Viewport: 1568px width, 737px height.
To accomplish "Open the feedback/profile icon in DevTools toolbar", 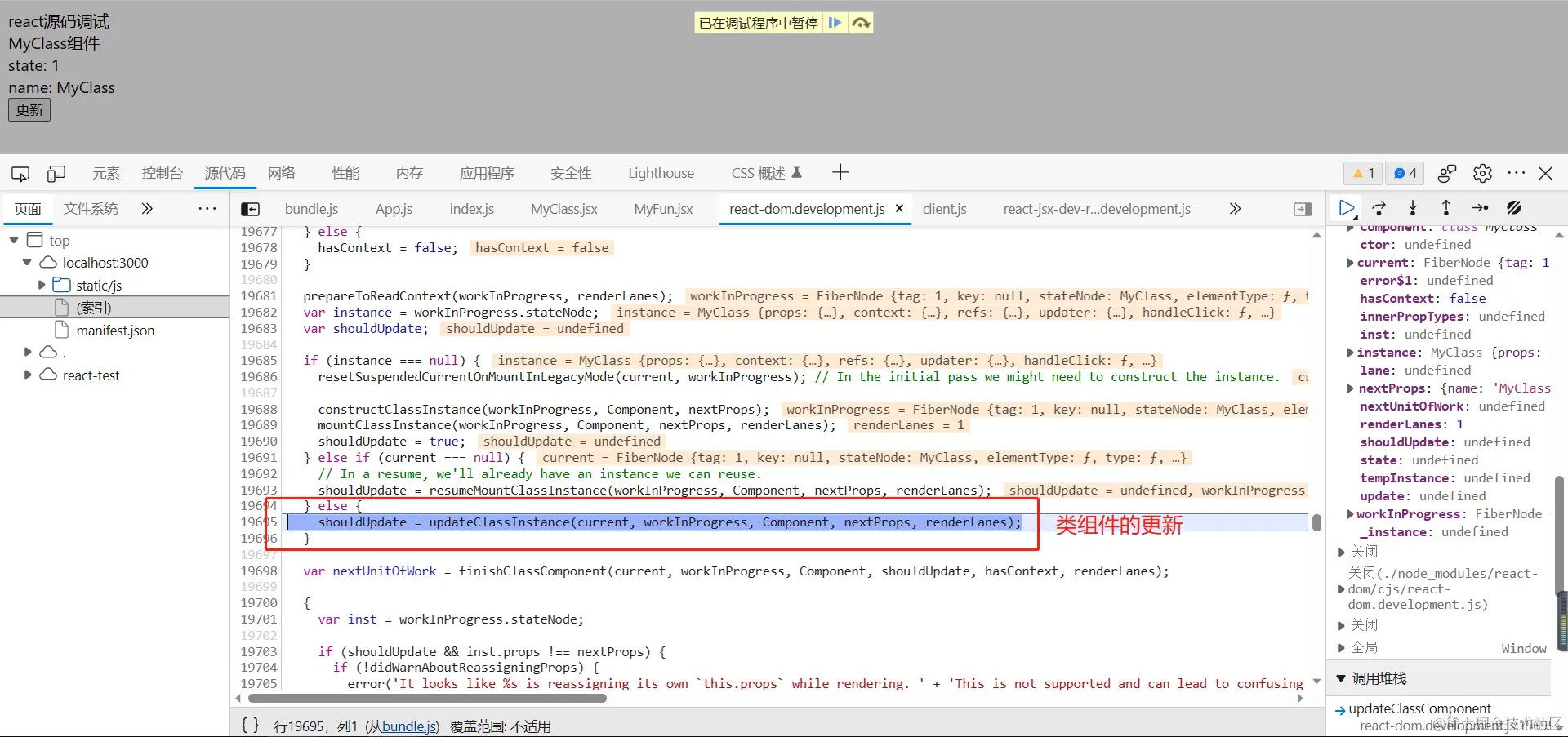I will (x=1447, y=173).
